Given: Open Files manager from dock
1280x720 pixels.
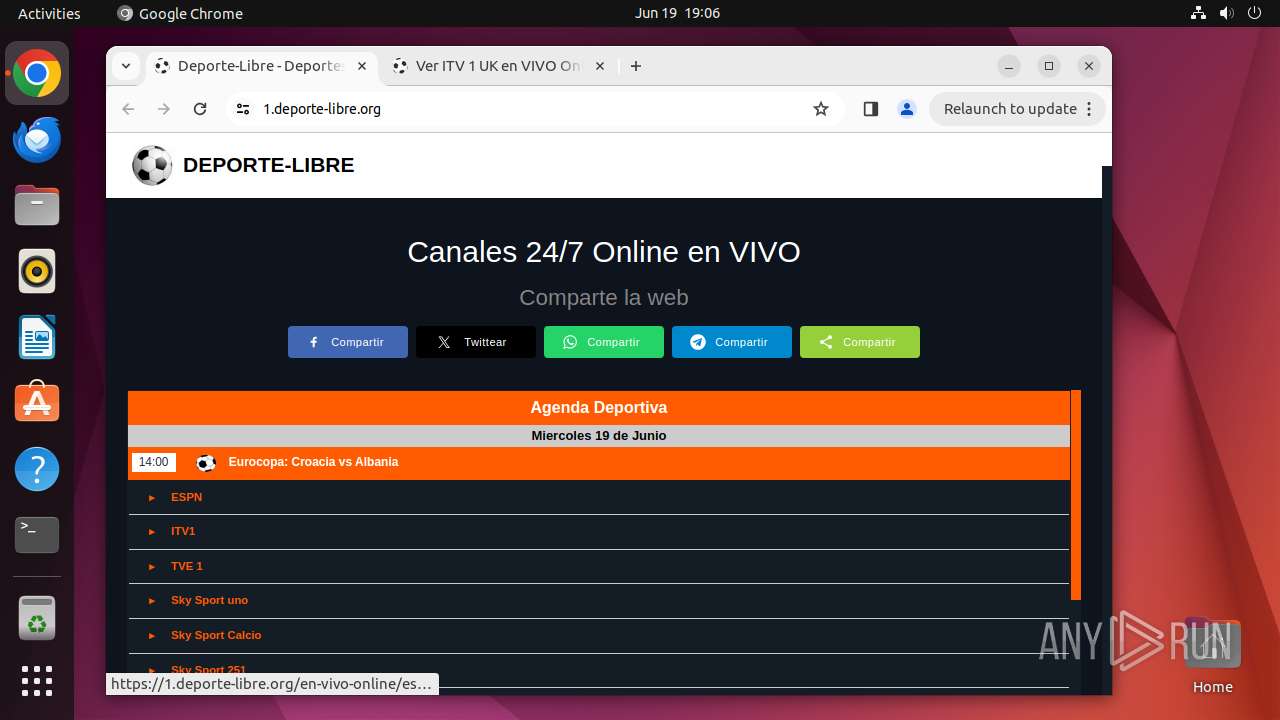Looking at the screenshot, I should pos(37,206).
